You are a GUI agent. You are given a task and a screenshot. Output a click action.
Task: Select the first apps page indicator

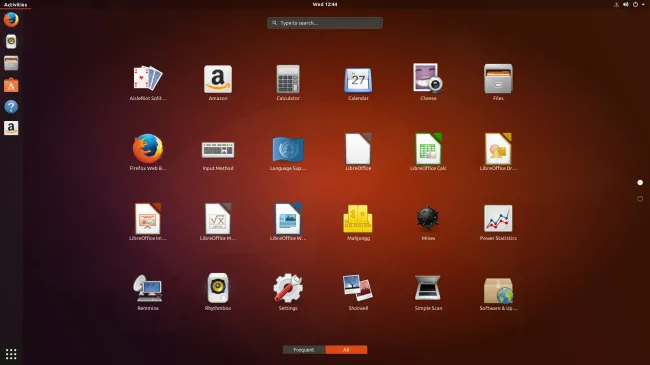click(640, 182)
